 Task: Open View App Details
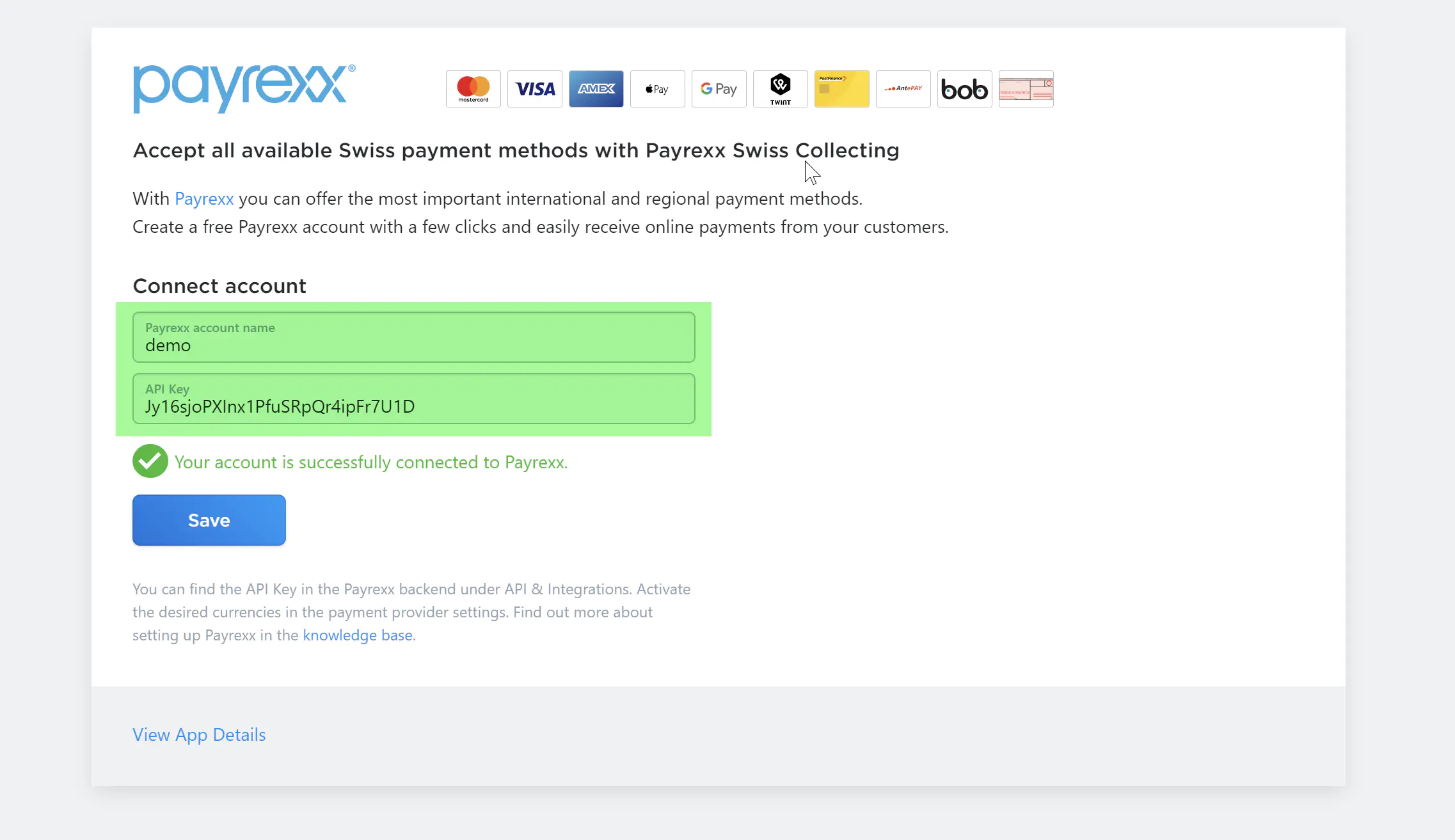(199, 735)
